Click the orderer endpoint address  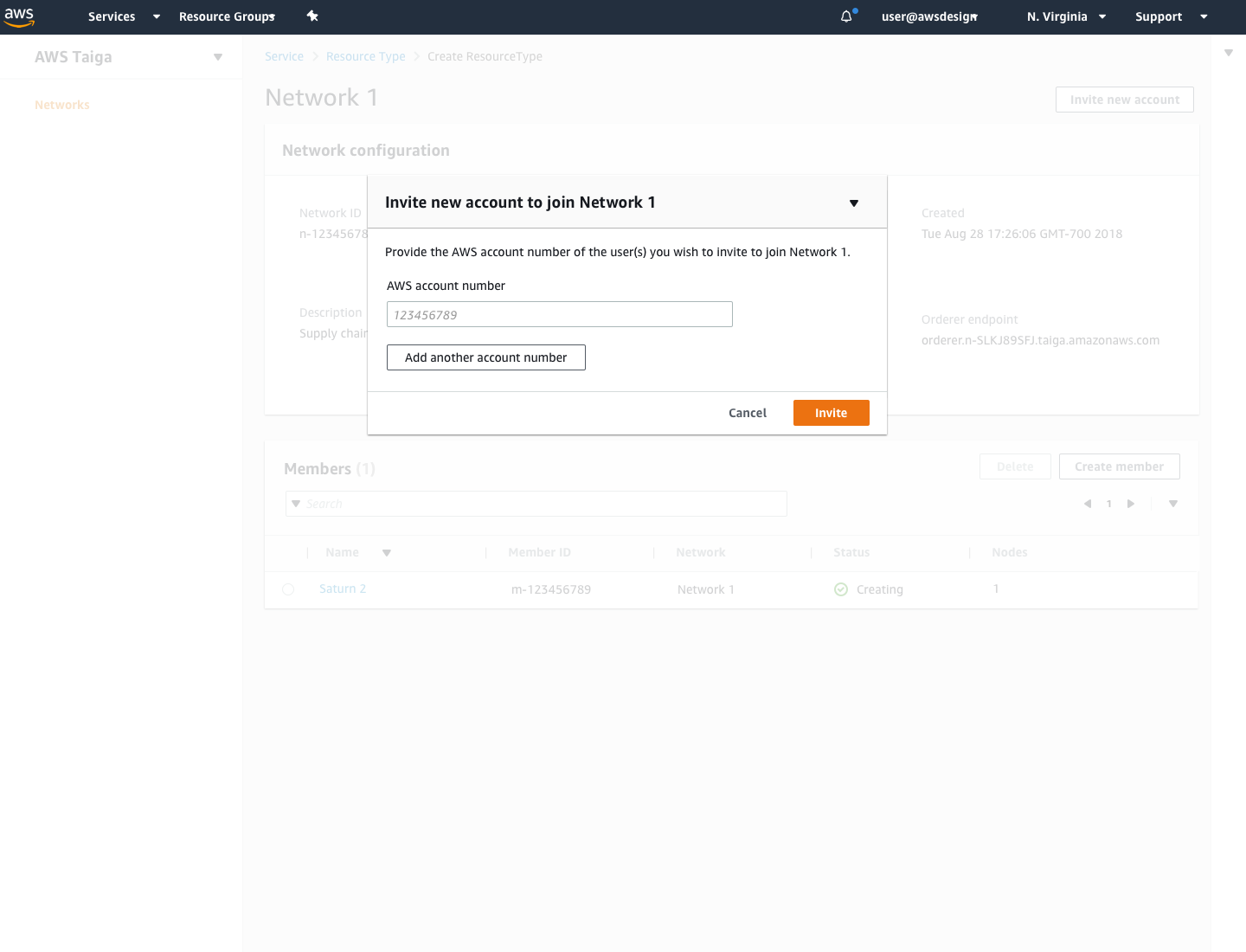1040,340
